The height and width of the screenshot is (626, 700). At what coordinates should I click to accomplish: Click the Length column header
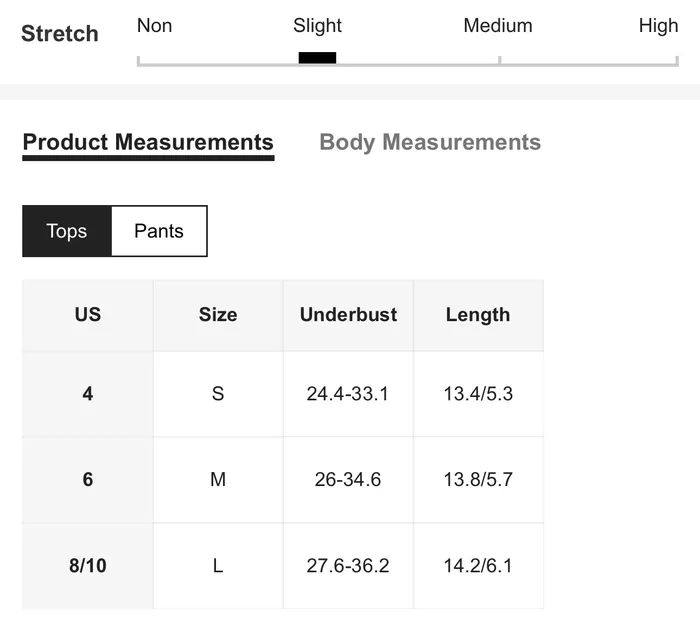click(x=478, y=315)
